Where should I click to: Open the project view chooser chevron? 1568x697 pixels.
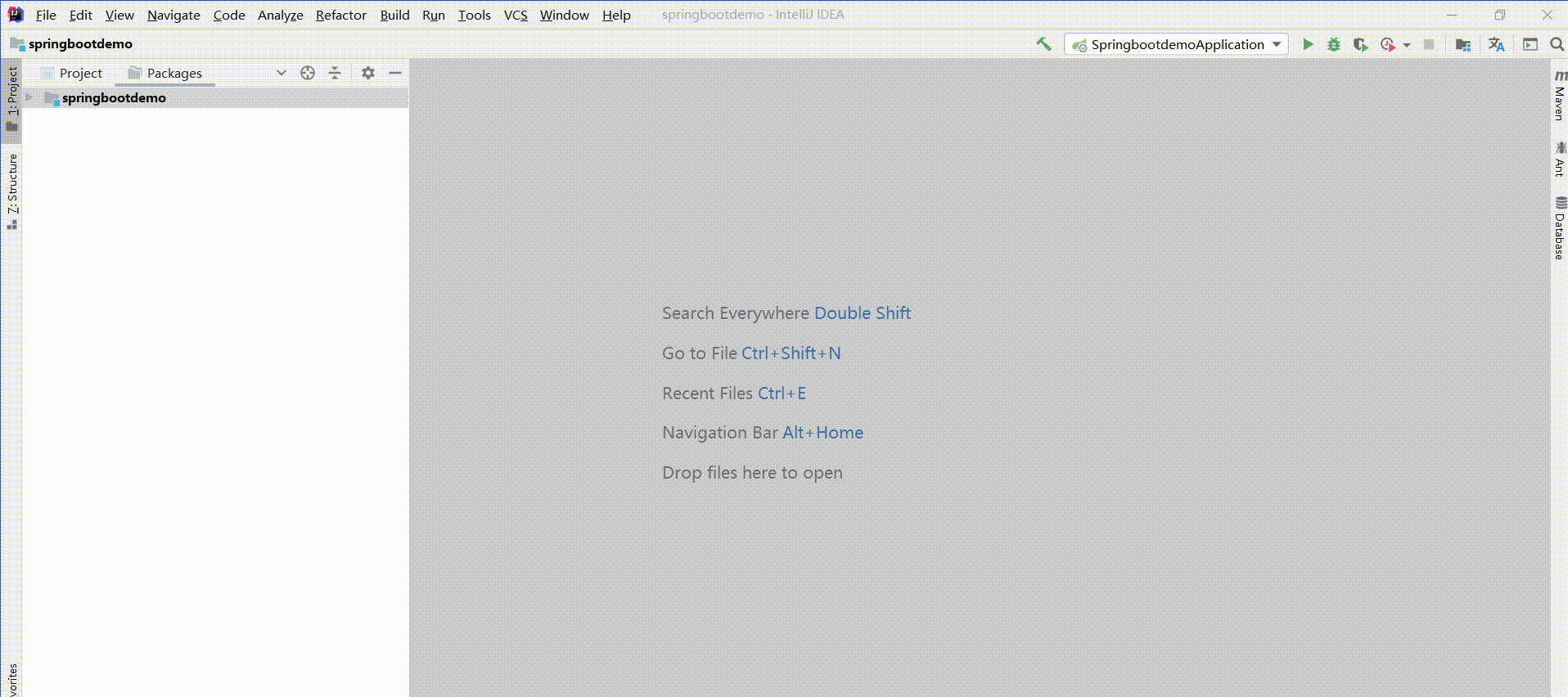[282, 73]
